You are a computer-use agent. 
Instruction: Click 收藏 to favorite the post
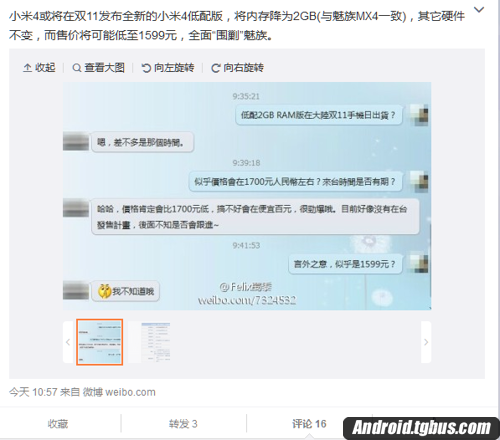click(x=58, y=424)
